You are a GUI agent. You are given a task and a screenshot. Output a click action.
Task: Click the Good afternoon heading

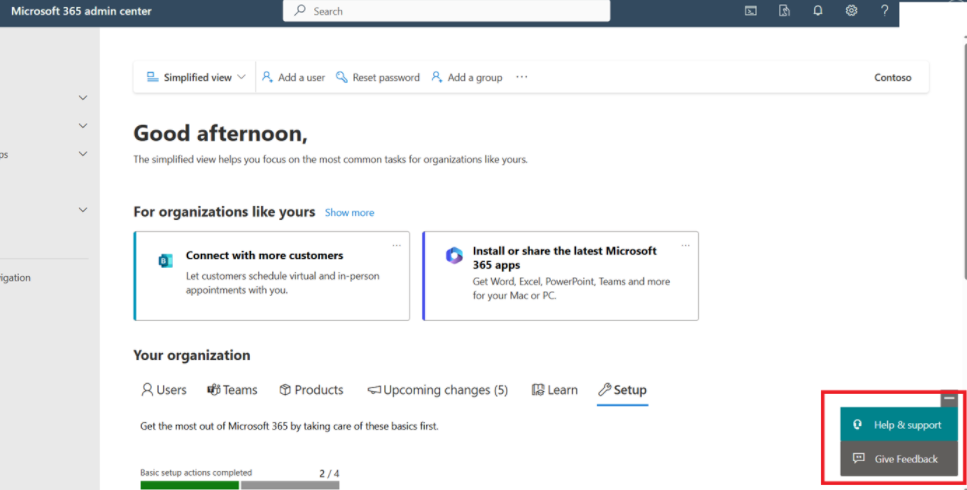point(220,133)
